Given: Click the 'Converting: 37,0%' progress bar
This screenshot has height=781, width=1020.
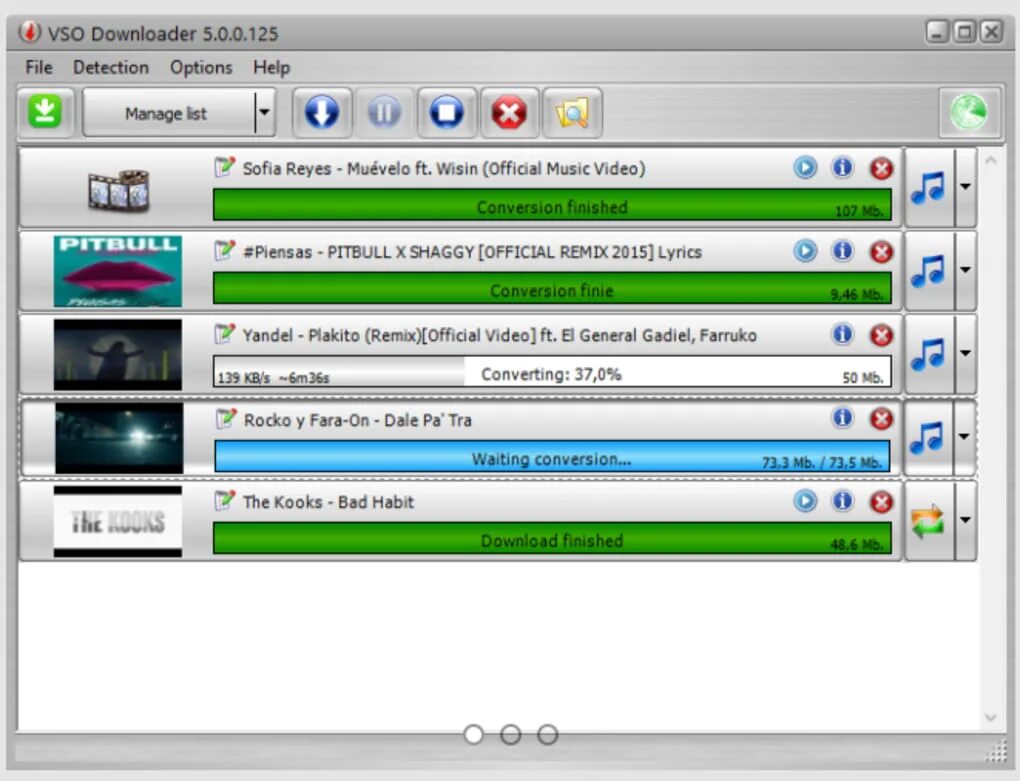Looking at the screenshot, I should click(x=552, y=371).
